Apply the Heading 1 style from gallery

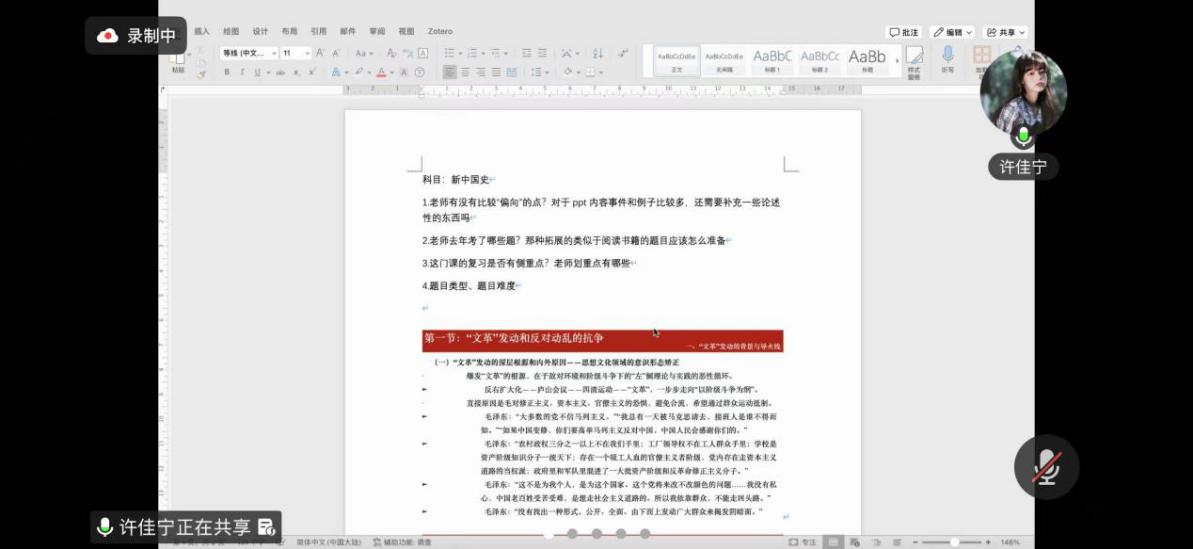(x=772, y=59)
